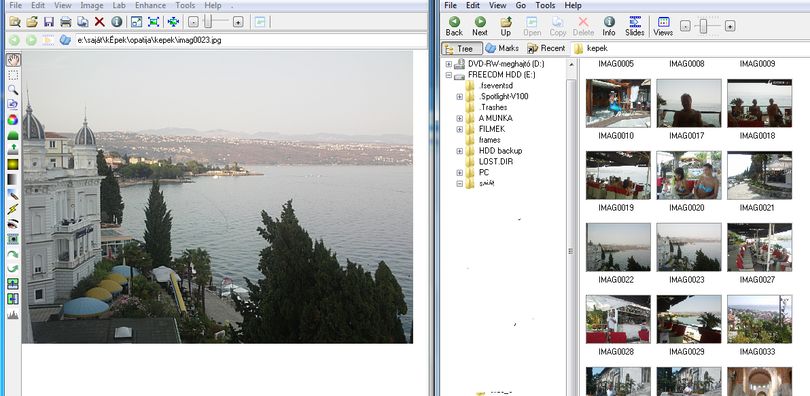Screen dimensions: 810x396
Task: Open the Go menu in browser
Action: 521,6
